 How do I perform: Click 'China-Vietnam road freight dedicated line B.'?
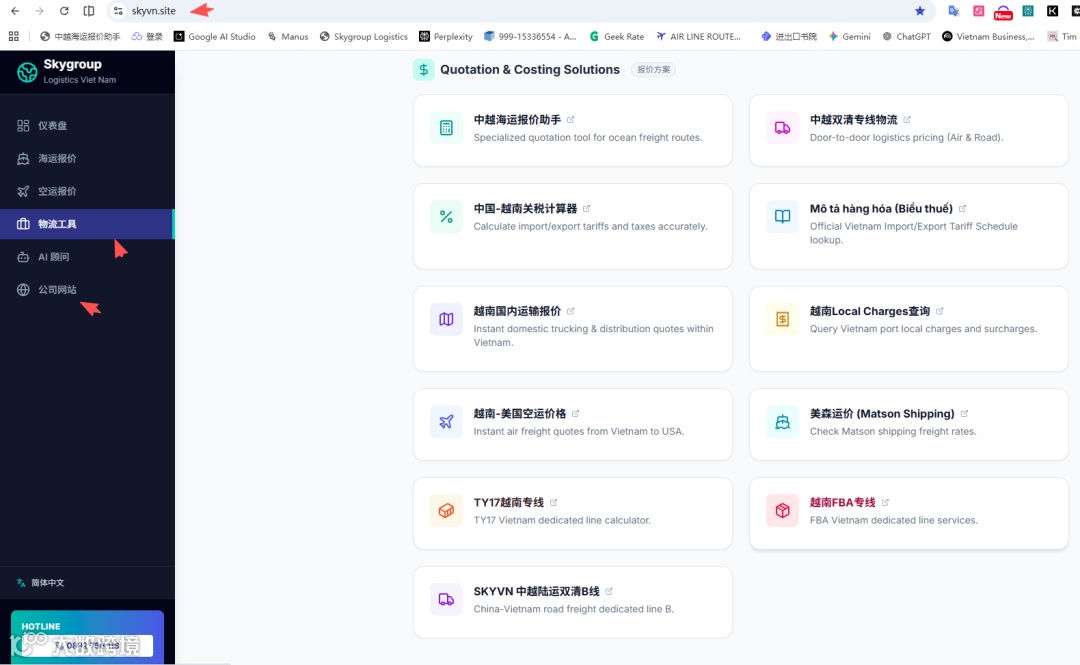click(x=574, y=609)
